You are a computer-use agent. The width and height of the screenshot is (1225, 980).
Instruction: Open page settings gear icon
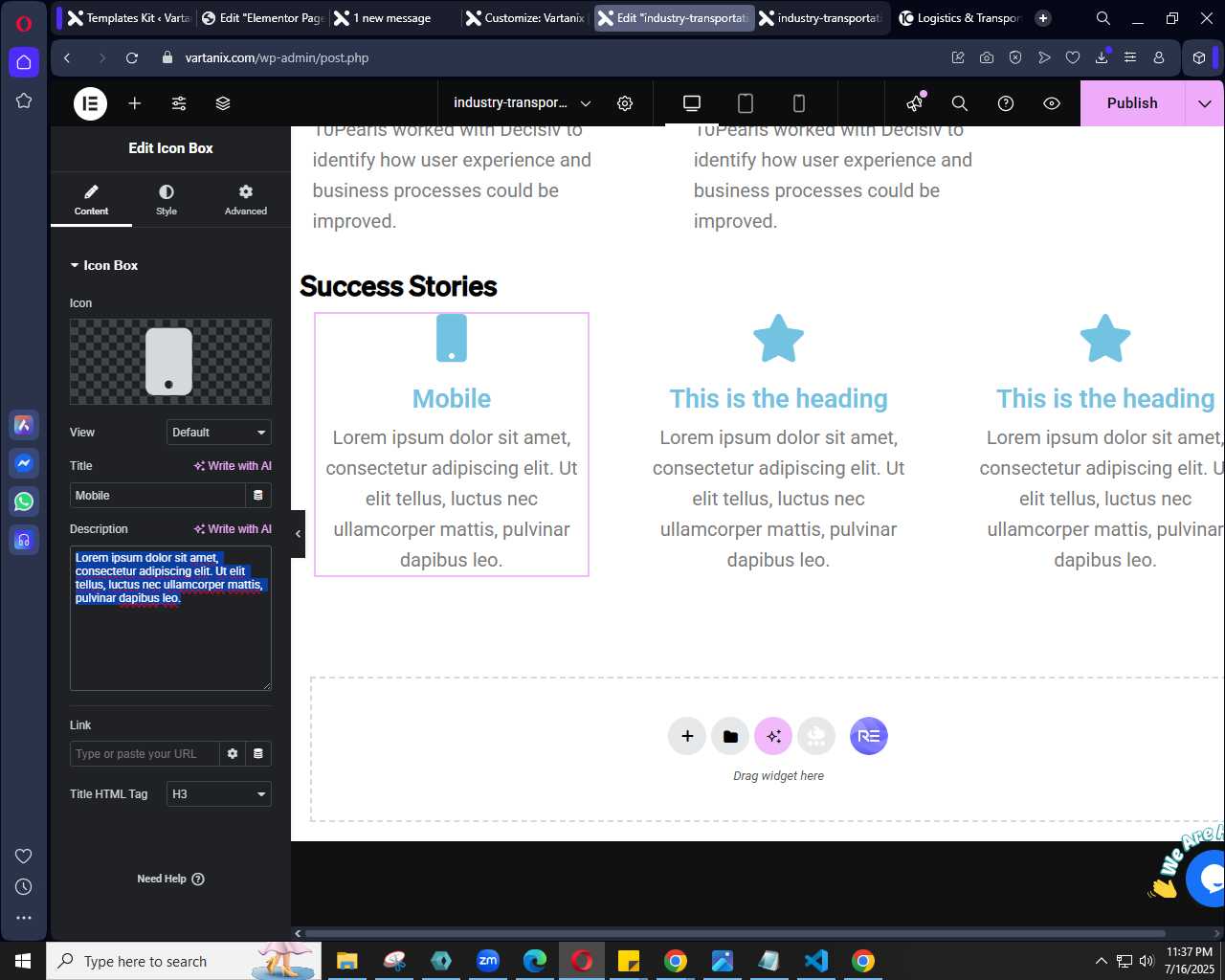(625, 103)
